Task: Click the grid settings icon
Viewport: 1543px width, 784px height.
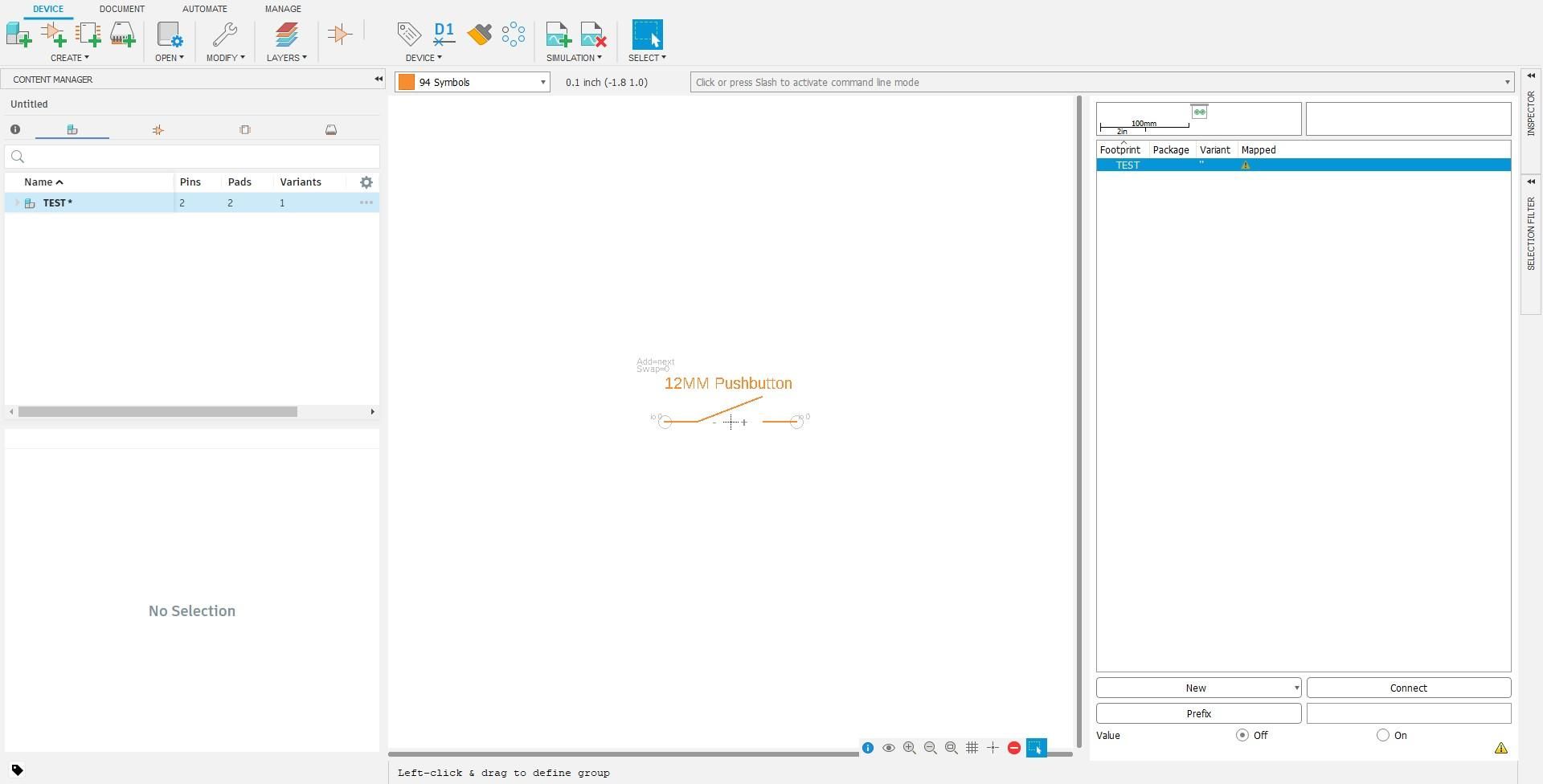Action: point(972,748)
